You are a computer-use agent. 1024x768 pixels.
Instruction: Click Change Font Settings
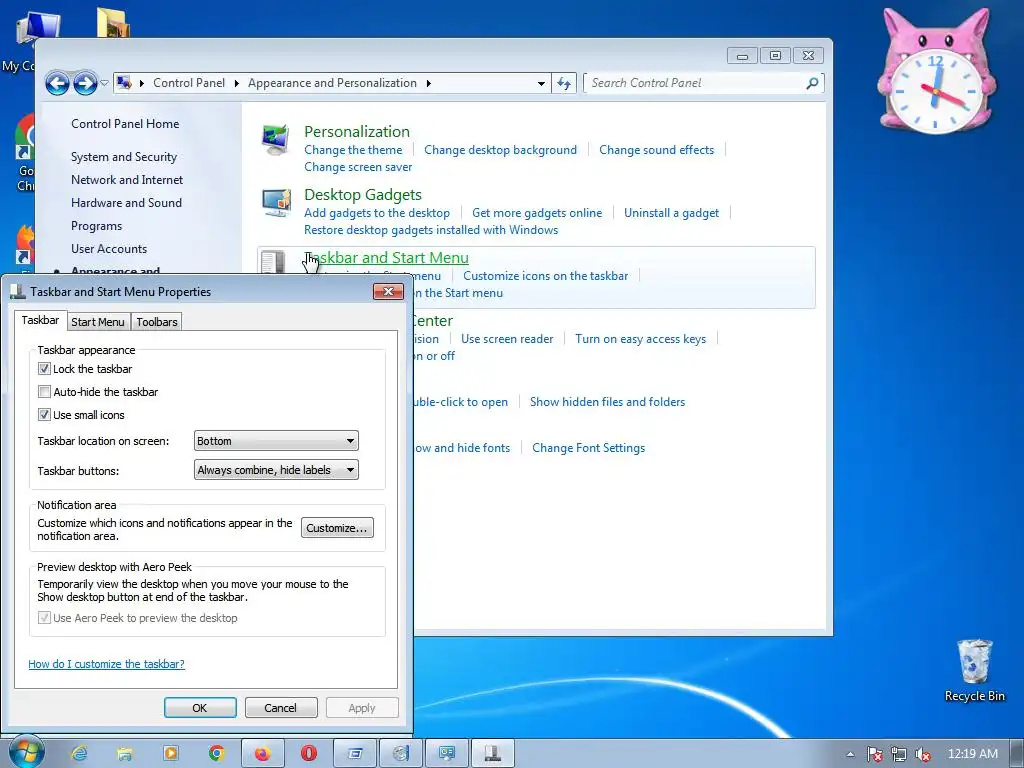588,448
